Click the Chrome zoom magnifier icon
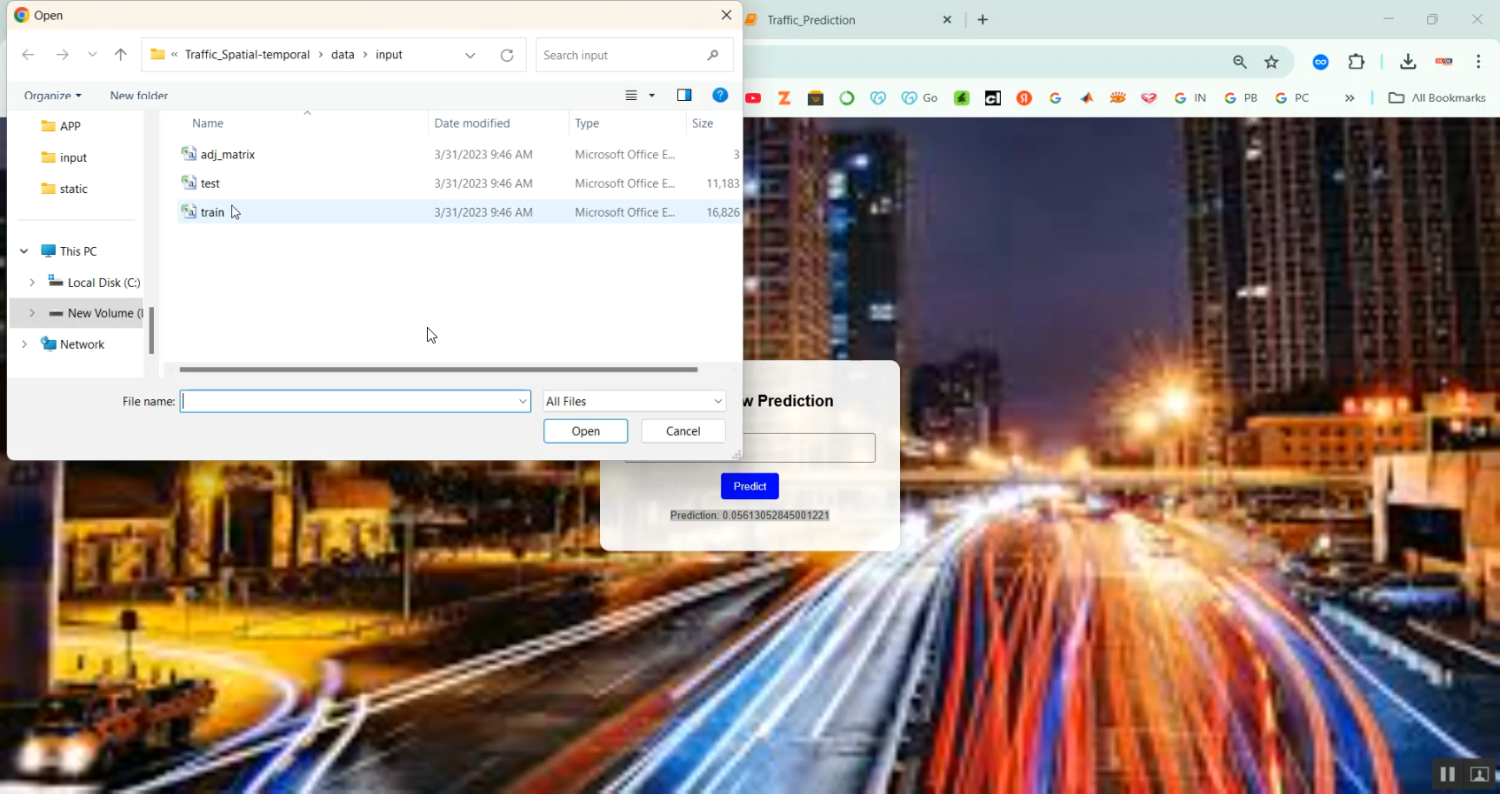 [x=1240, y=62]
